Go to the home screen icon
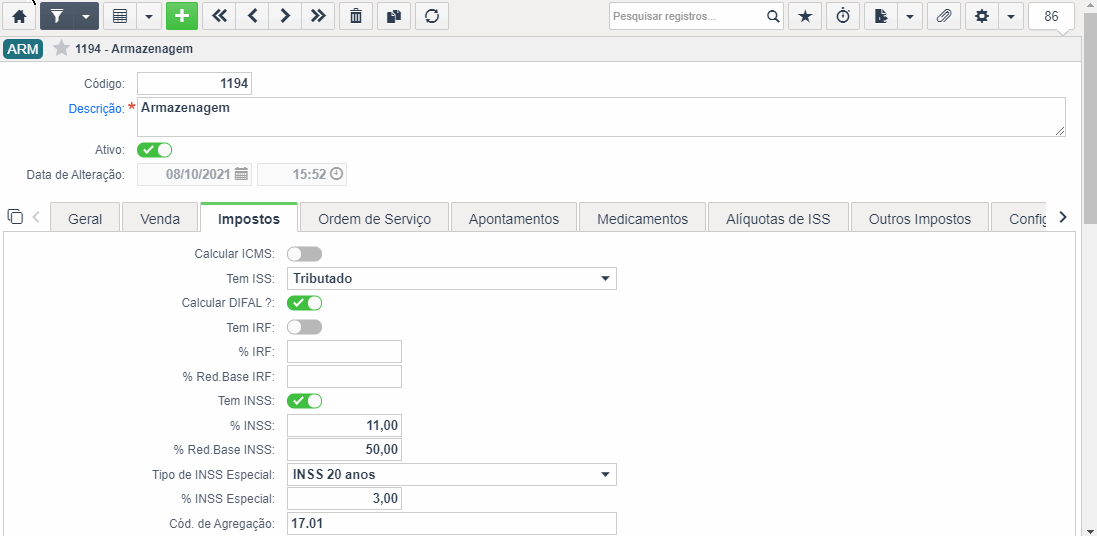 (19, 16)
